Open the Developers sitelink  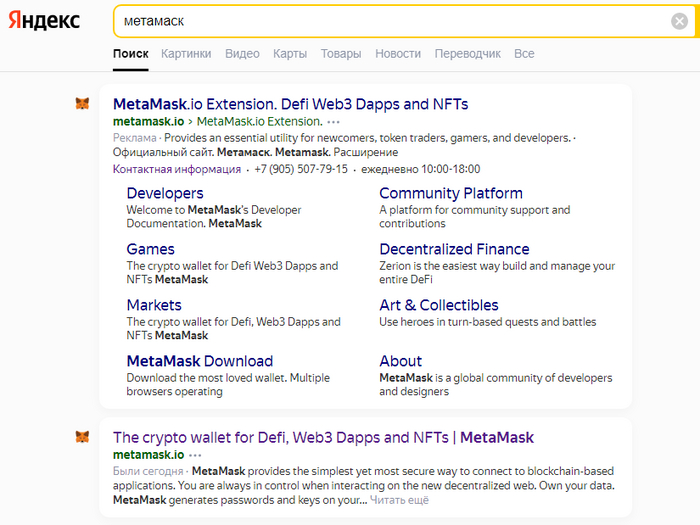tap(165, 193)
